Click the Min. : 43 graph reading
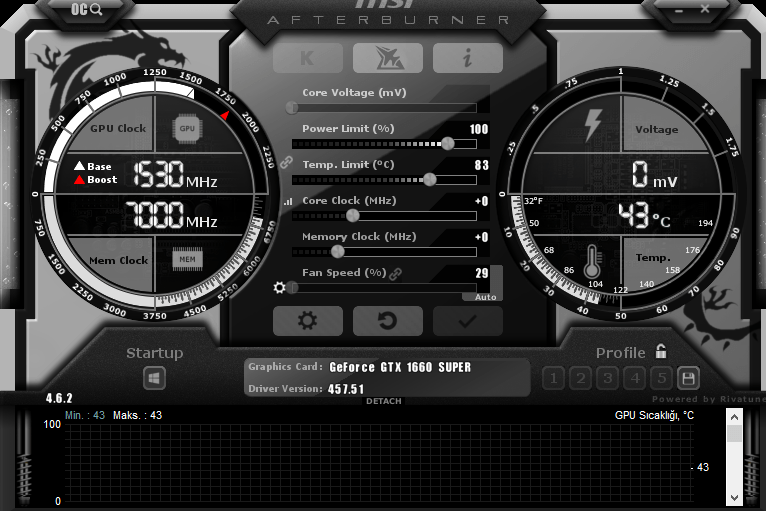This screenshot has width=766, height=511. (x=85, y=415)
